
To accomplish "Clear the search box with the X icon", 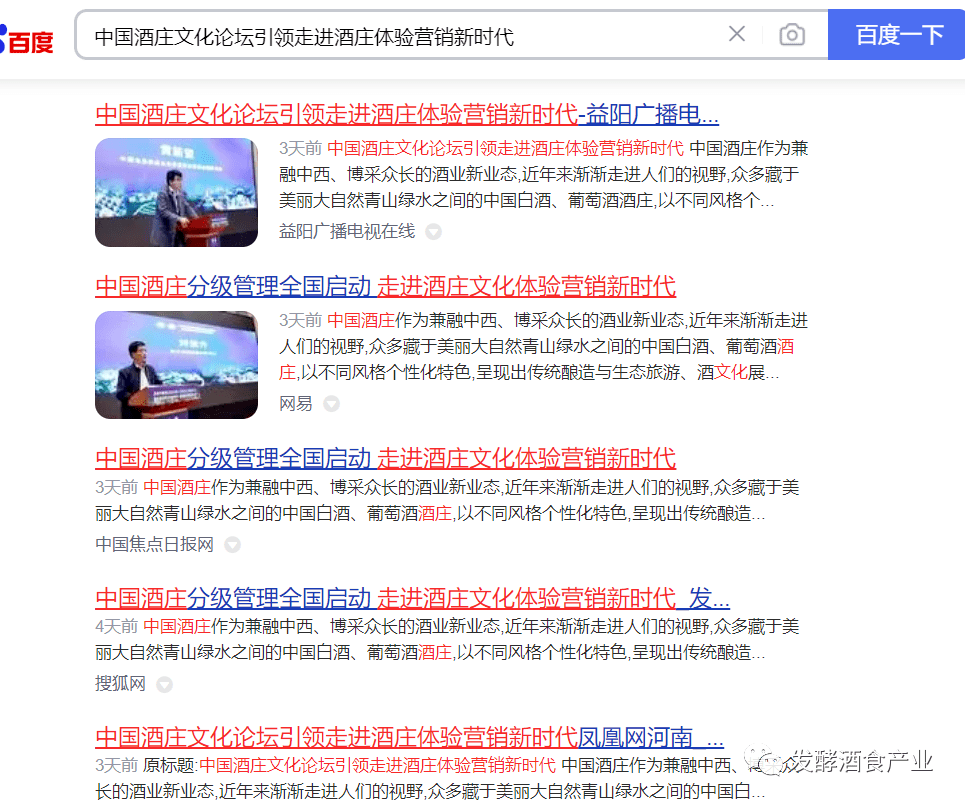I will [737, 35].
